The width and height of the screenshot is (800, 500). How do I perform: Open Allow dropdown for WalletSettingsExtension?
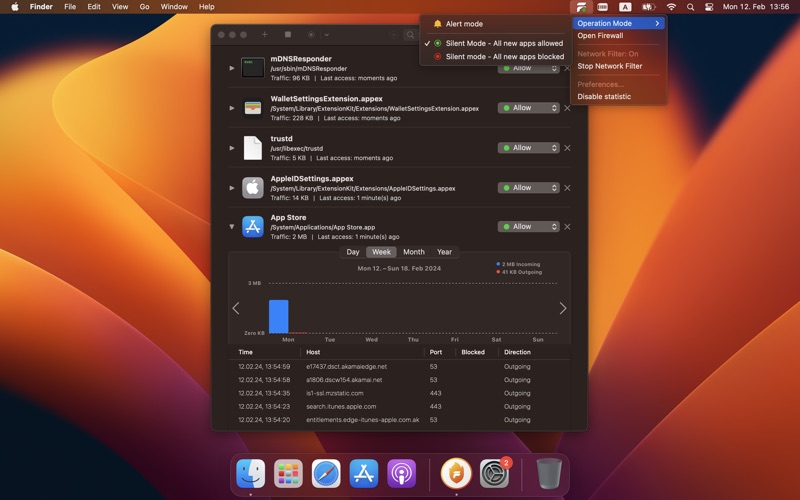[529, 108]
